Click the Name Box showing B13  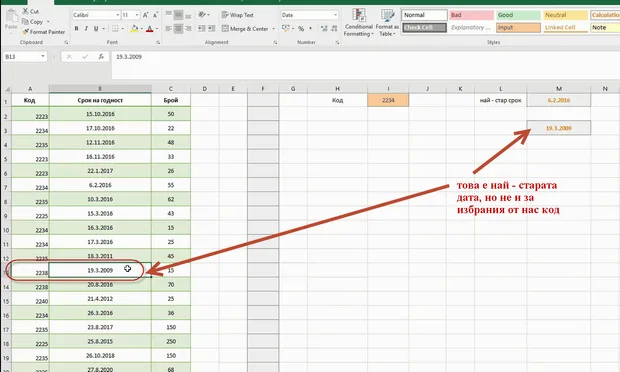point(22,57)
